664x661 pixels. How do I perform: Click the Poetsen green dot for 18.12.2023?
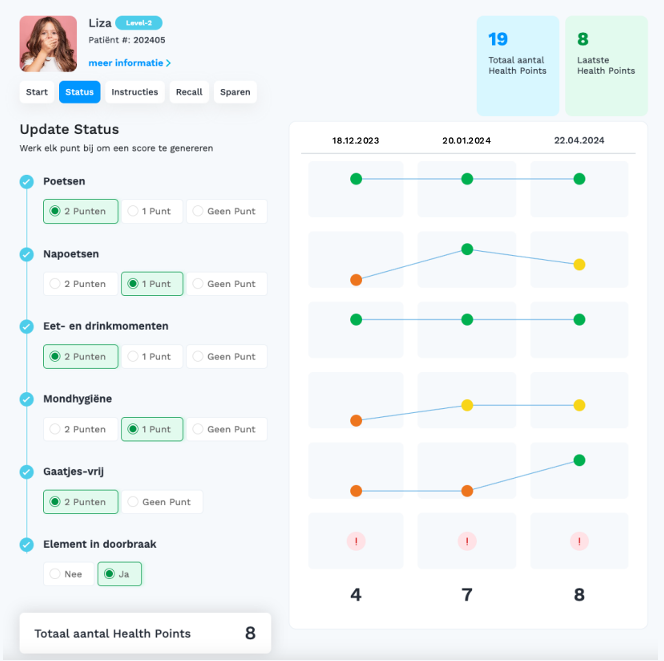tap(356, 179)
